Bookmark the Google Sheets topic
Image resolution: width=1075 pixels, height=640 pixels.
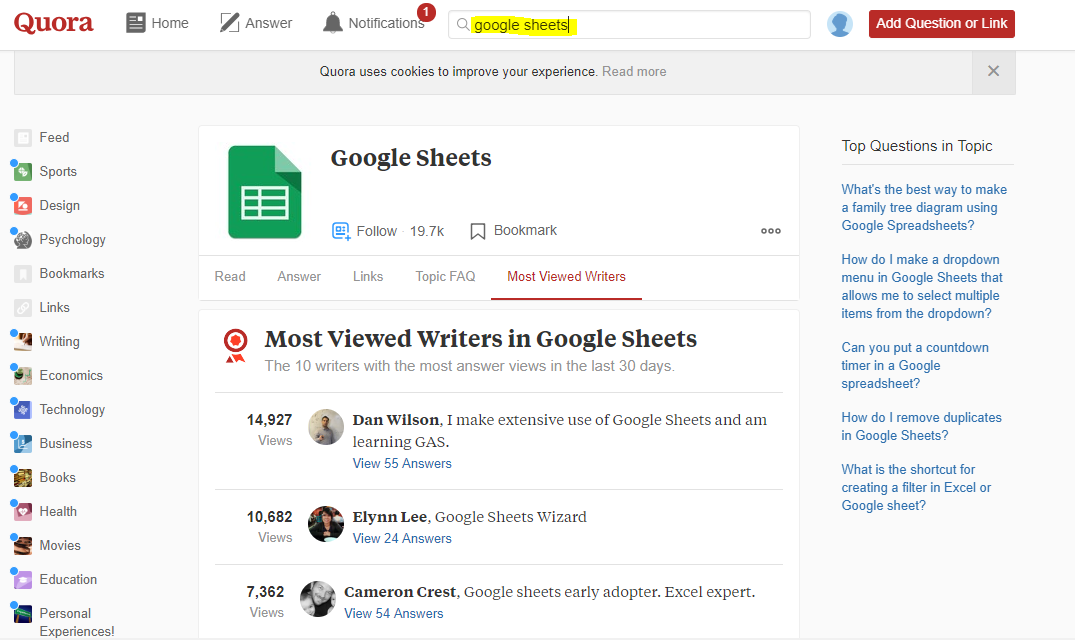pyautogui.click(x=514, y=231)
